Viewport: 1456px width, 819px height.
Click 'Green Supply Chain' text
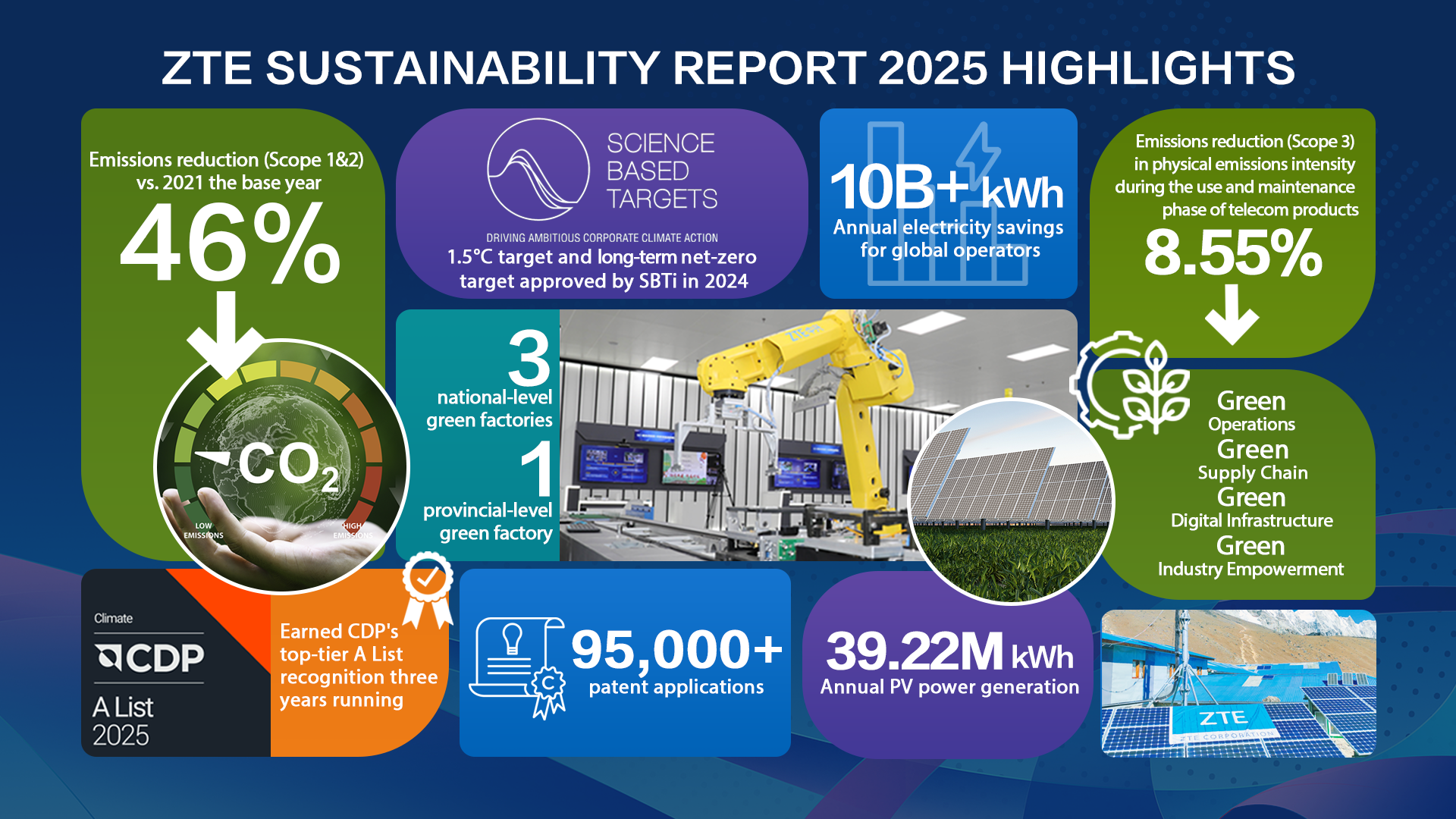coord(1253,460)
